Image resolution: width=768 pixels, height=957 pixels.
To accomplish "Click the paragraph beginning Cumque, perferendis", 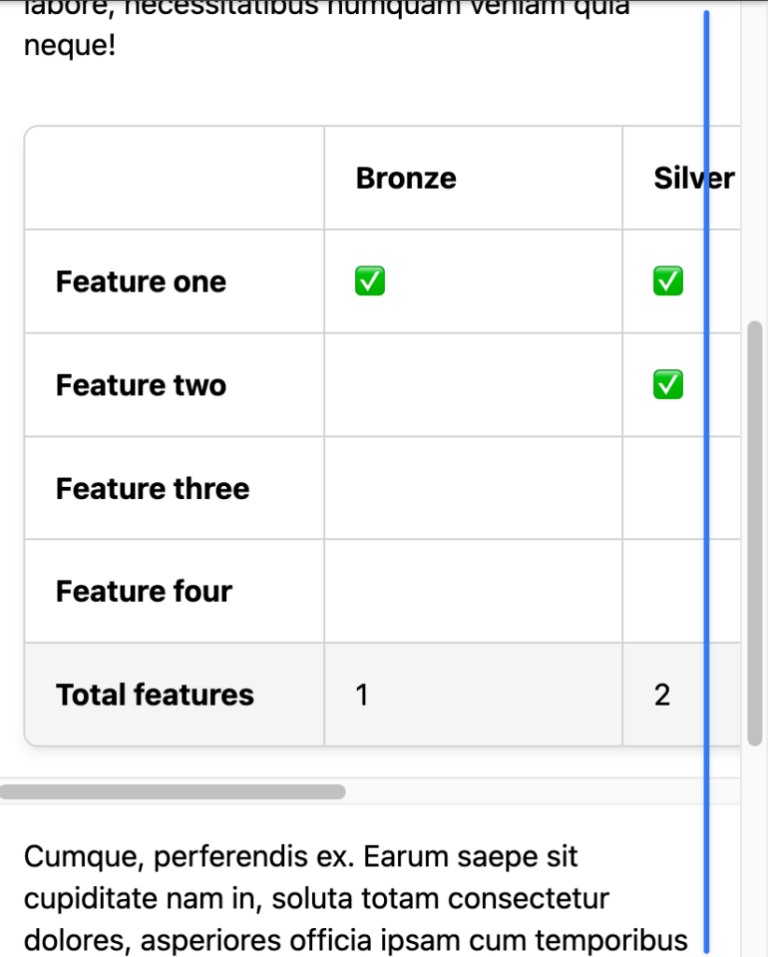I will pos(355,898).
